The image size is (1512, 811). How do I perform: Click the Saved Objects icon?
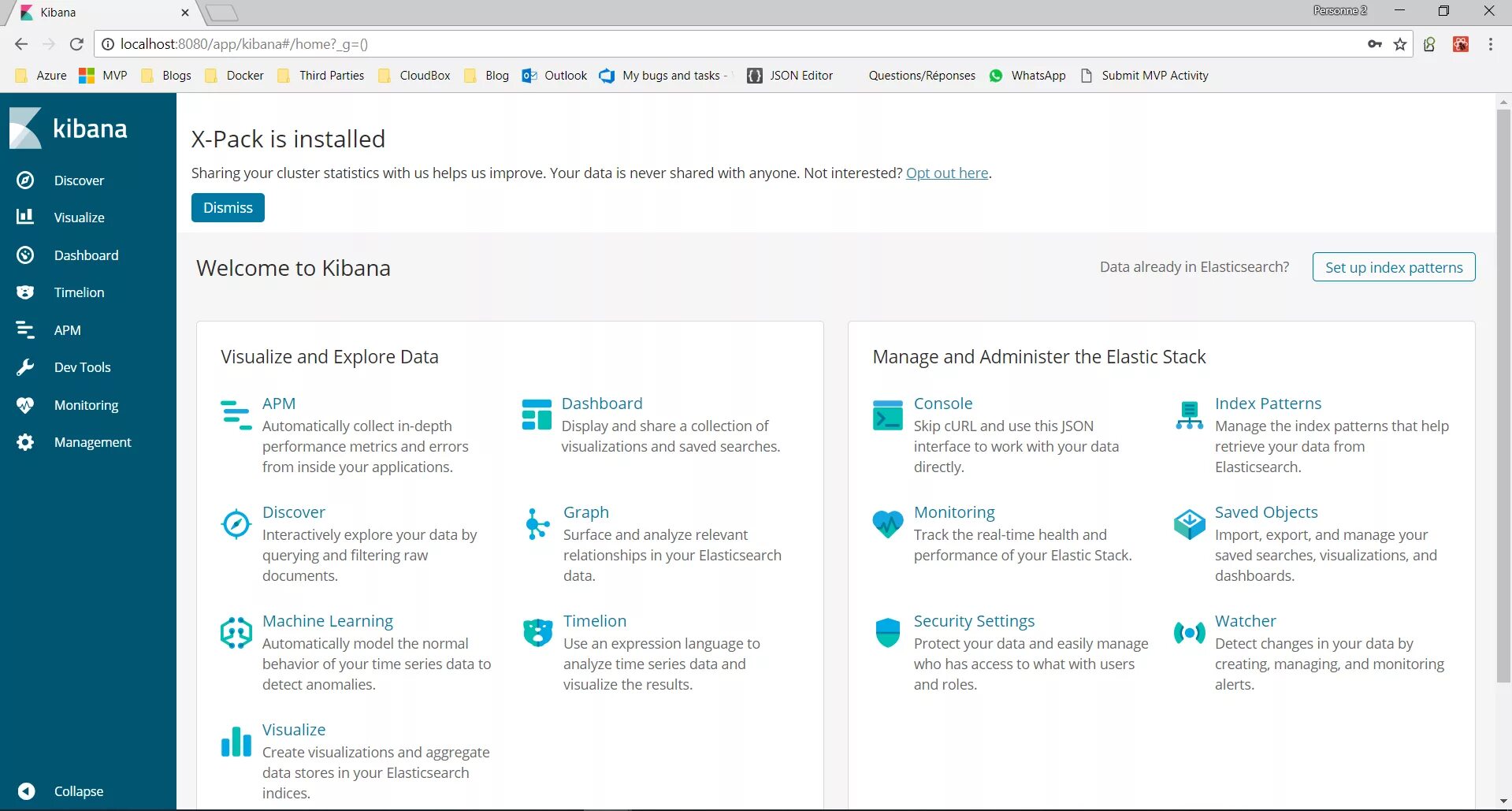pyautogui.click(x=1189, y=524)
